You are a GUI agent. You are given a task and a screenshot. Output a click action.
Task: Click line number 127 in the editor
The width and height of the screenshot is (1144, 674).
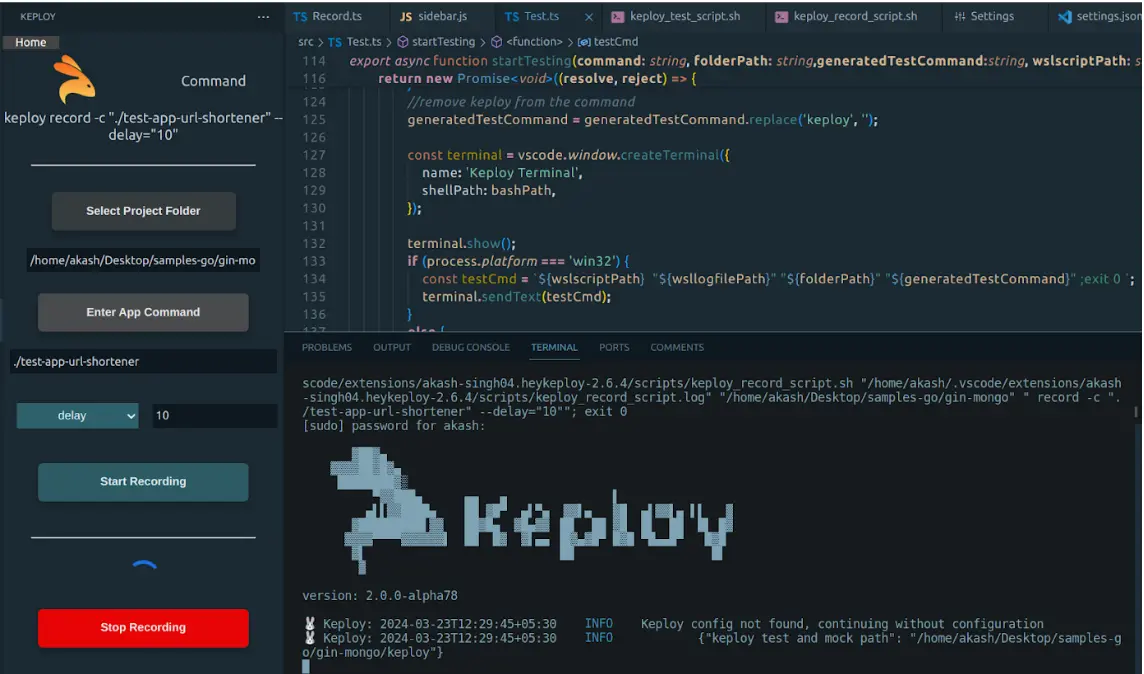click(314, 155)
